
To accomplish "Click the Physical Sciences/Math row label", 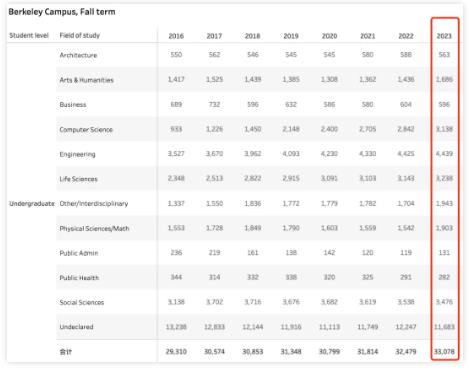I will (x=94, y=228).
